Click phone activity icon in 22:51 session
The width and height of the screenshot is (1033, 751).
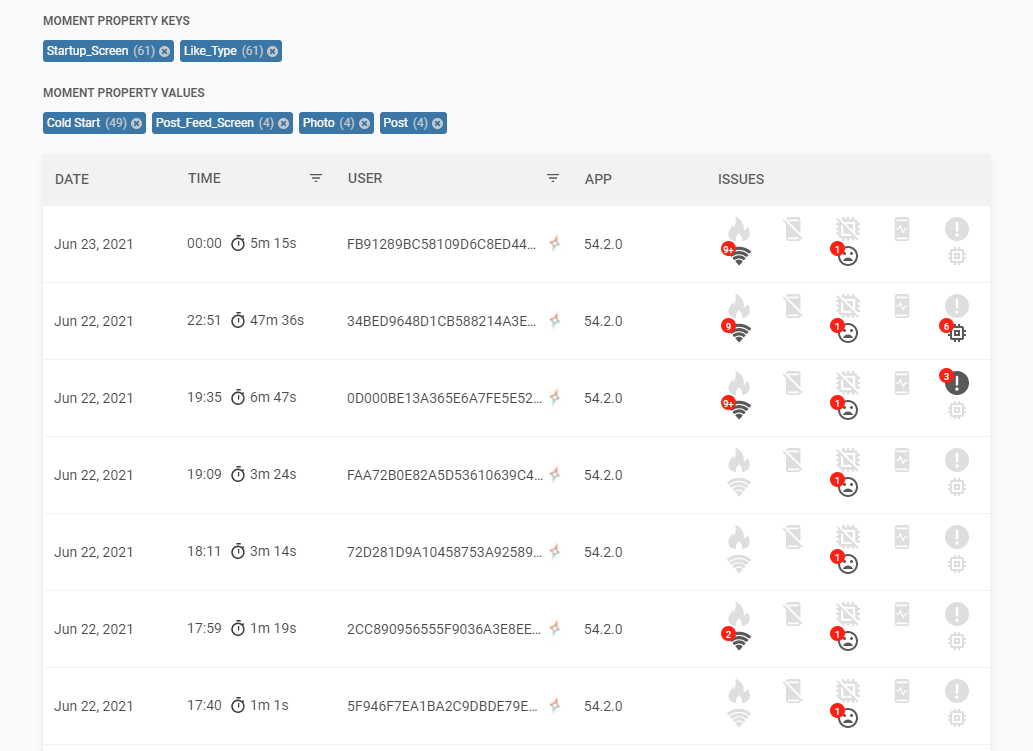[902, 306]
